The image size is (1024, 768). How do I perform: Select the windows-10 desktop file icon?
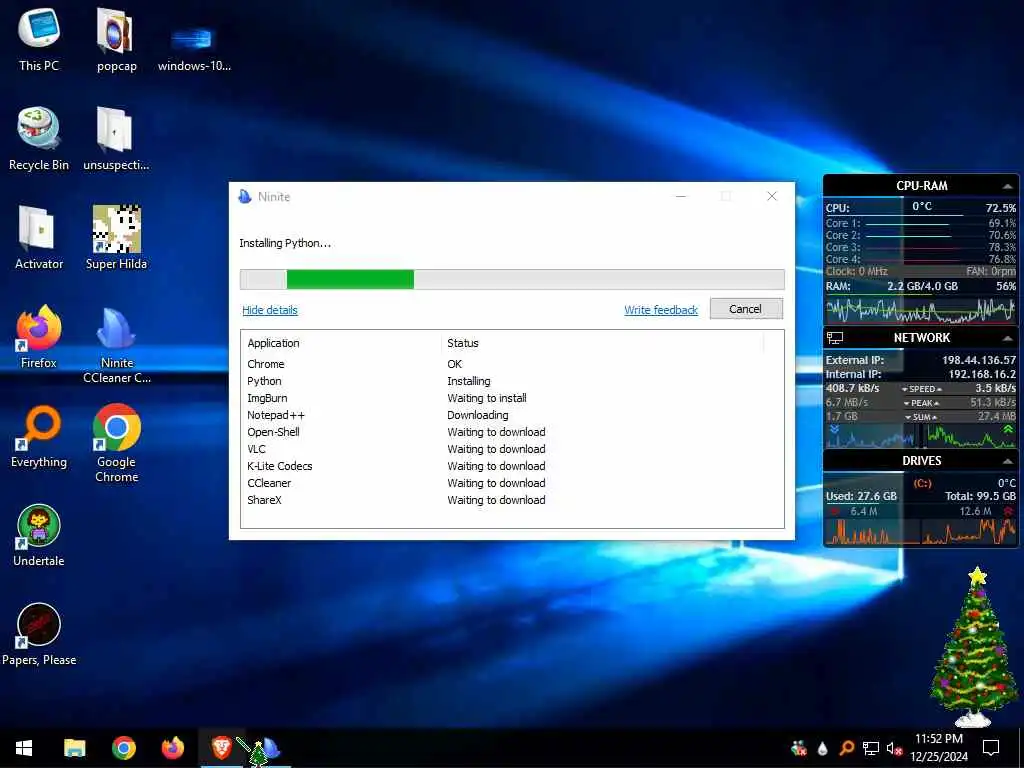[194, 47]
